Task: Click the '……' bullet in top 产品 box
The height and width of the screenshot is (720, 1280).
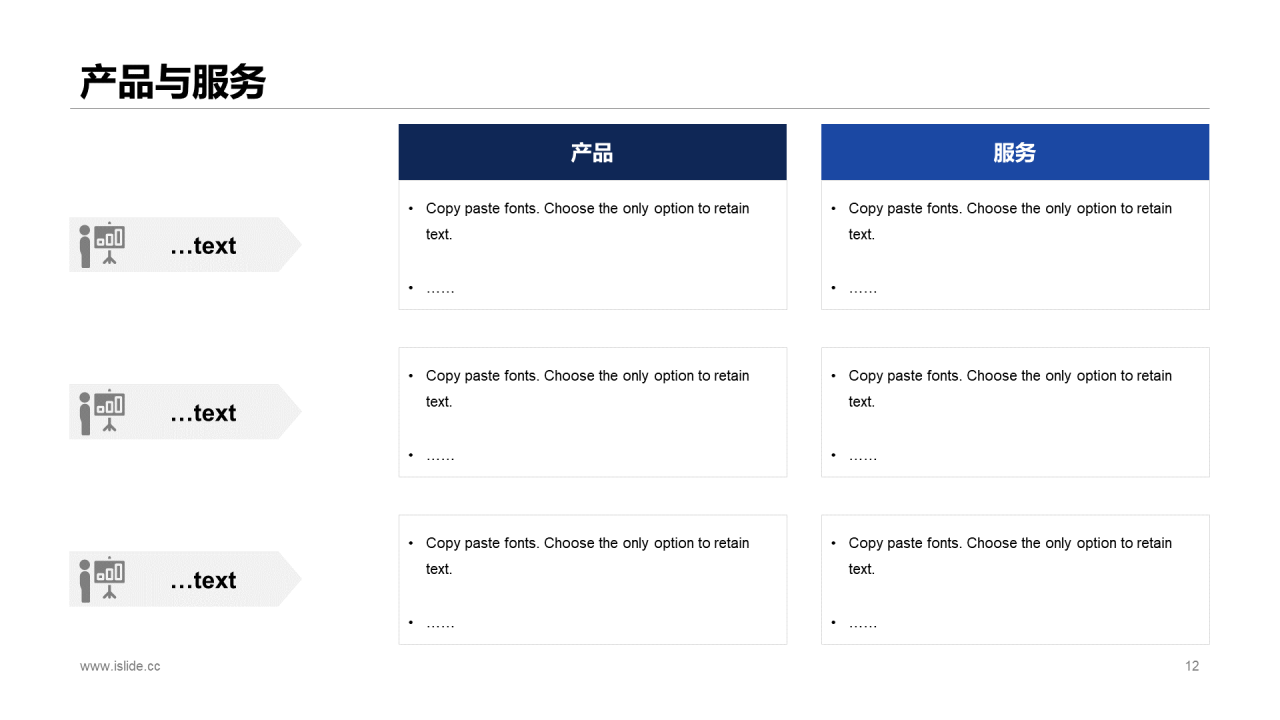Action: tap(440, 289)
